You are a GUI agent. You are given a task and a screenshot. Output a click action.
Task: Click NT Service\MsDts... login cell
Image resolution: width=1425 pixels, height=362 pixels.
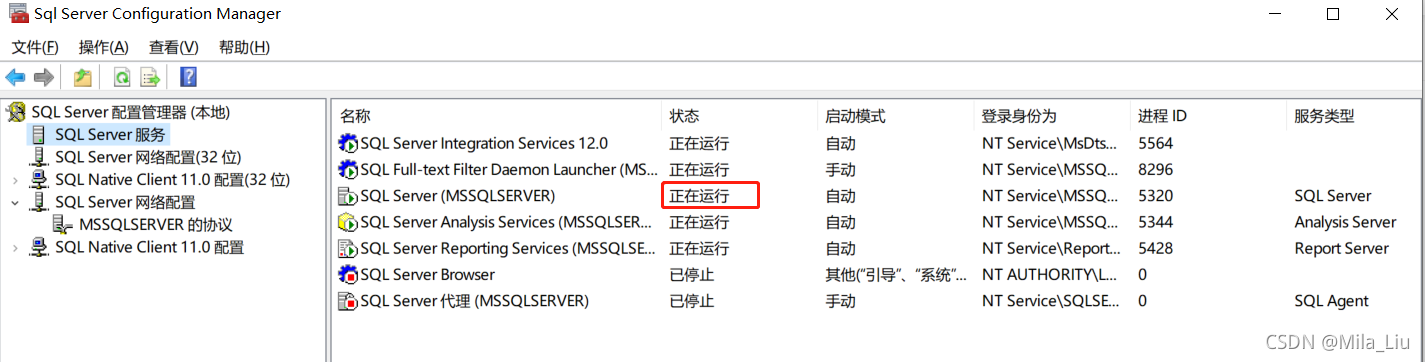(x=1050, y=143)
